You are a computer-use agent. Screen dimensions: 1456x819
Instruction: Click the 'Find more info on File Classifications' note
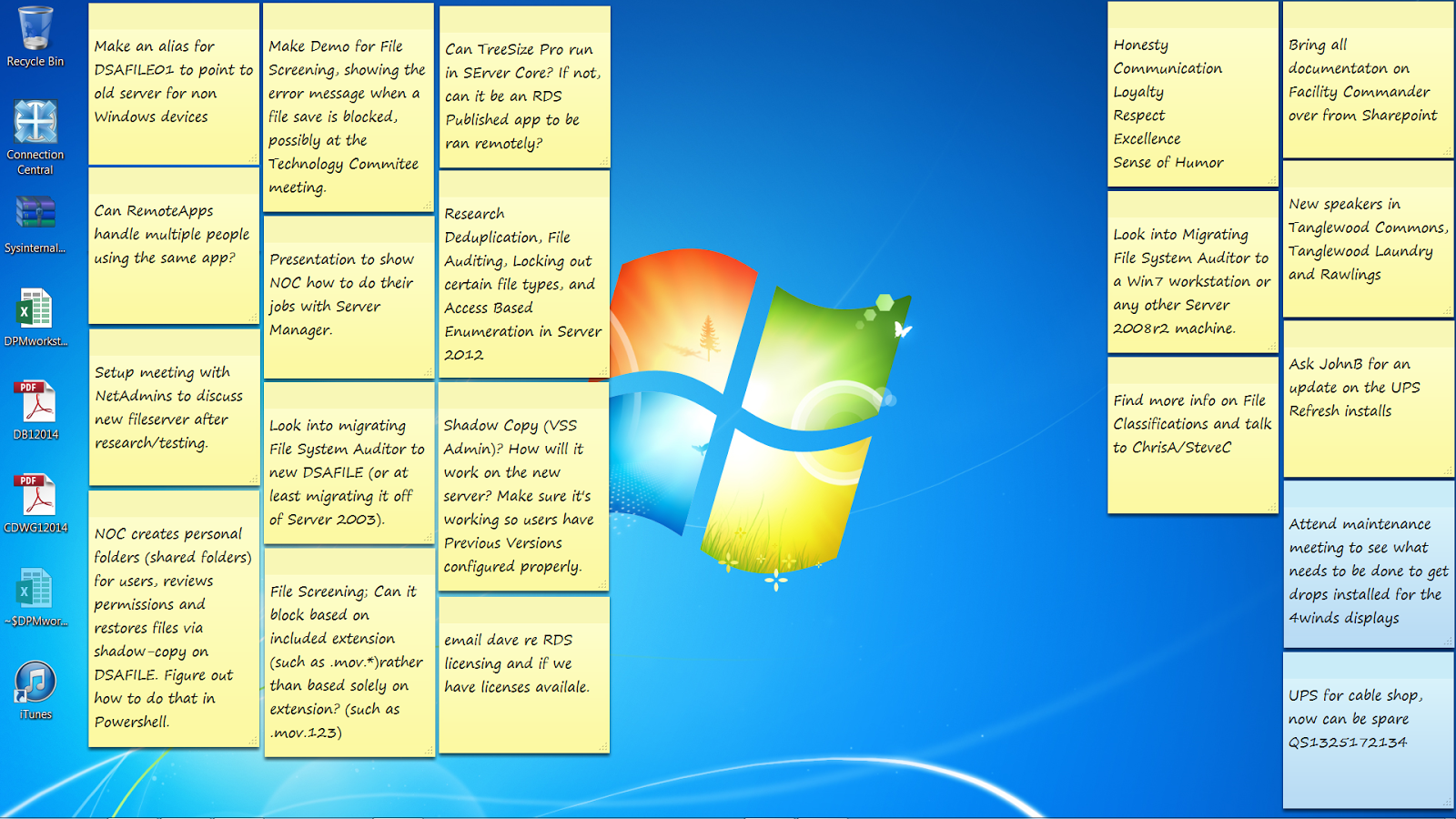pyautogui.click(x=1193, y=436)
